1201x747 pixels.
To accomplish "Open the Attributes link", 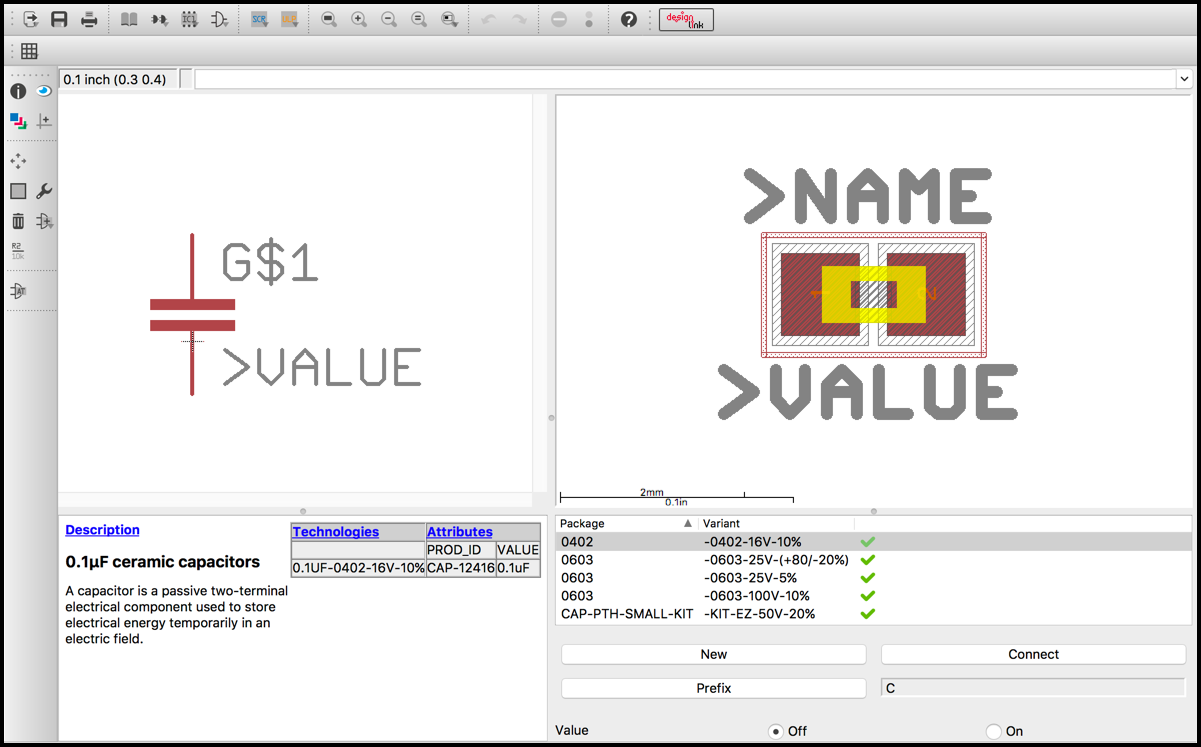I will [x=459, y=532].
